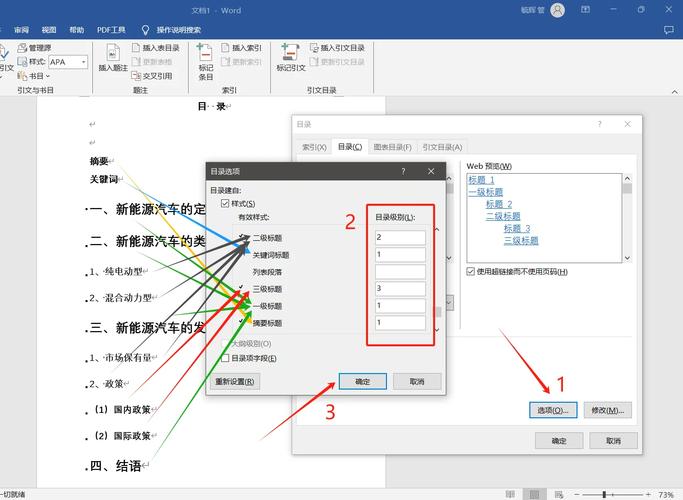Edit TOC level field for 二级标题
Image resolution: width=683 pixels, height=500 pixels.
tap(400, 237)
